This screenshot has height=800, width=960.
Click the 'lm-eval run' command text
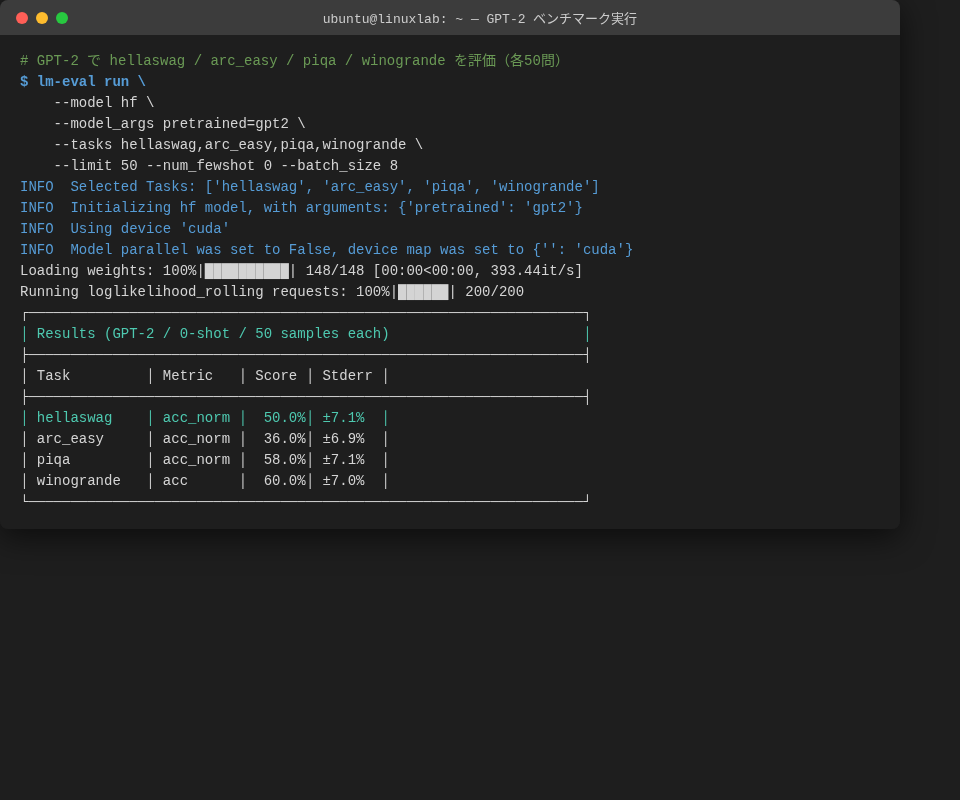tap(83, 81)
